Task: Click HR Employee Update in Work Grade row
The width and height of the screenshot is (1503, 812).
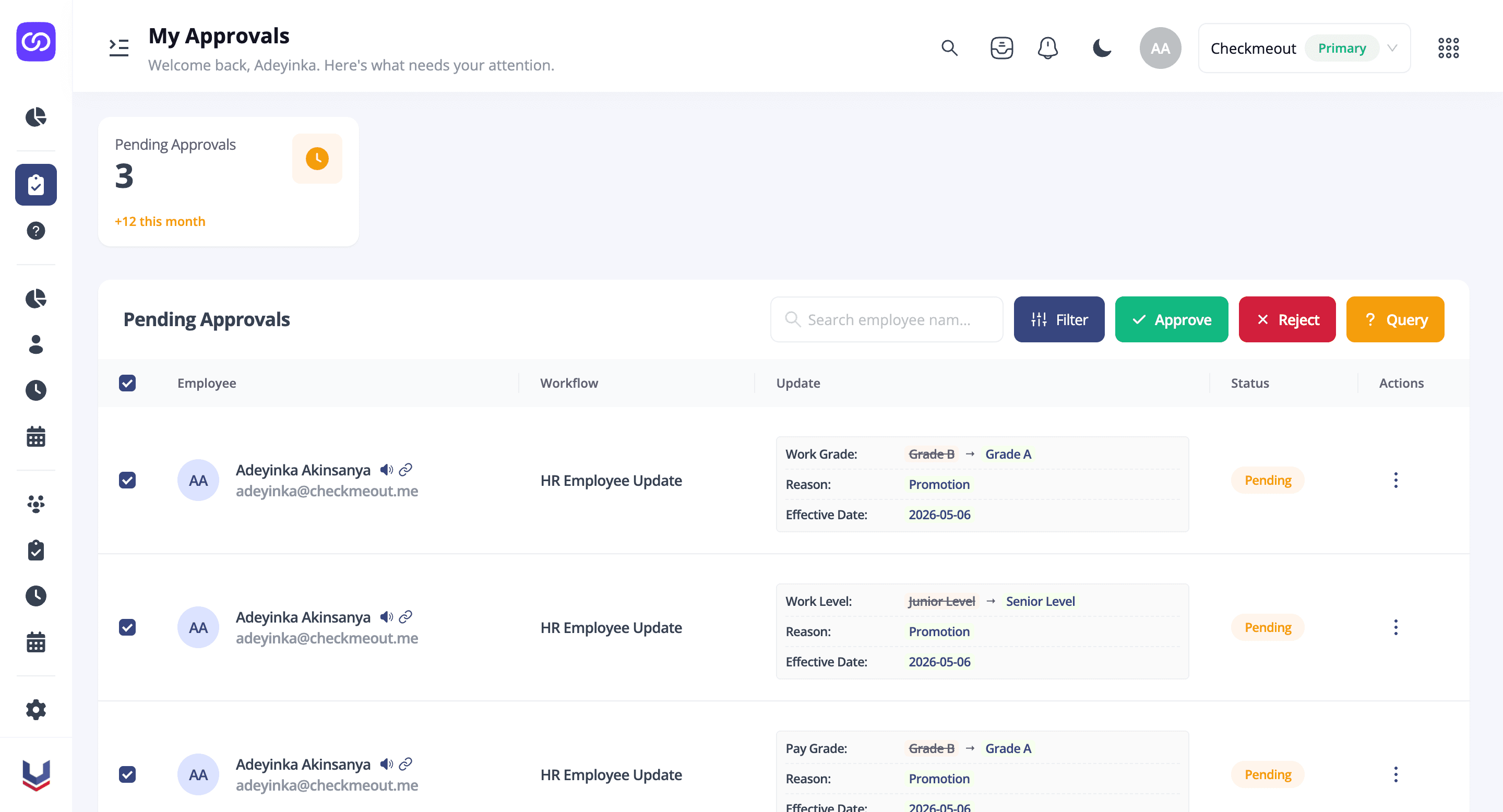Action: point(611,480)
